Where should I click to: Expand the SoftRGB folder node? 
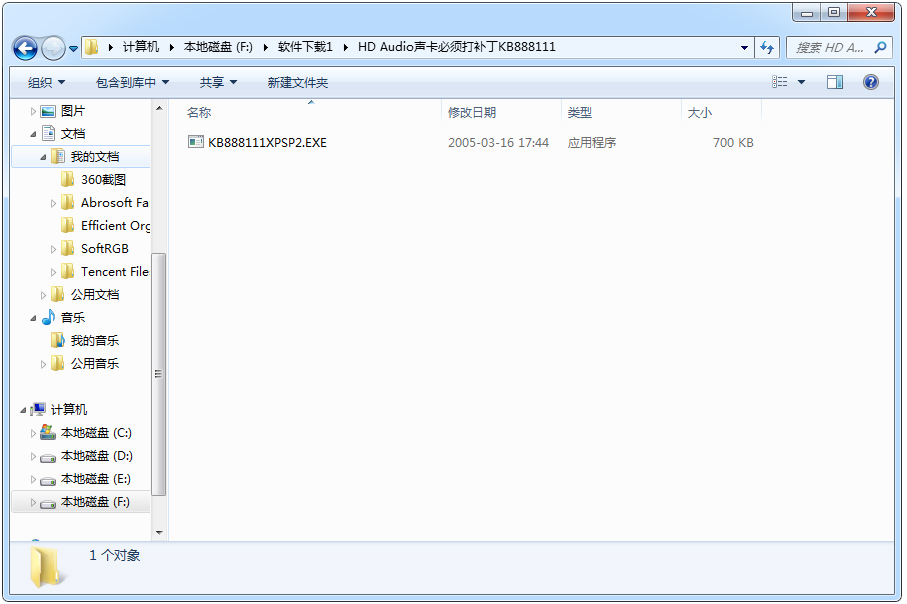(53, 249)
